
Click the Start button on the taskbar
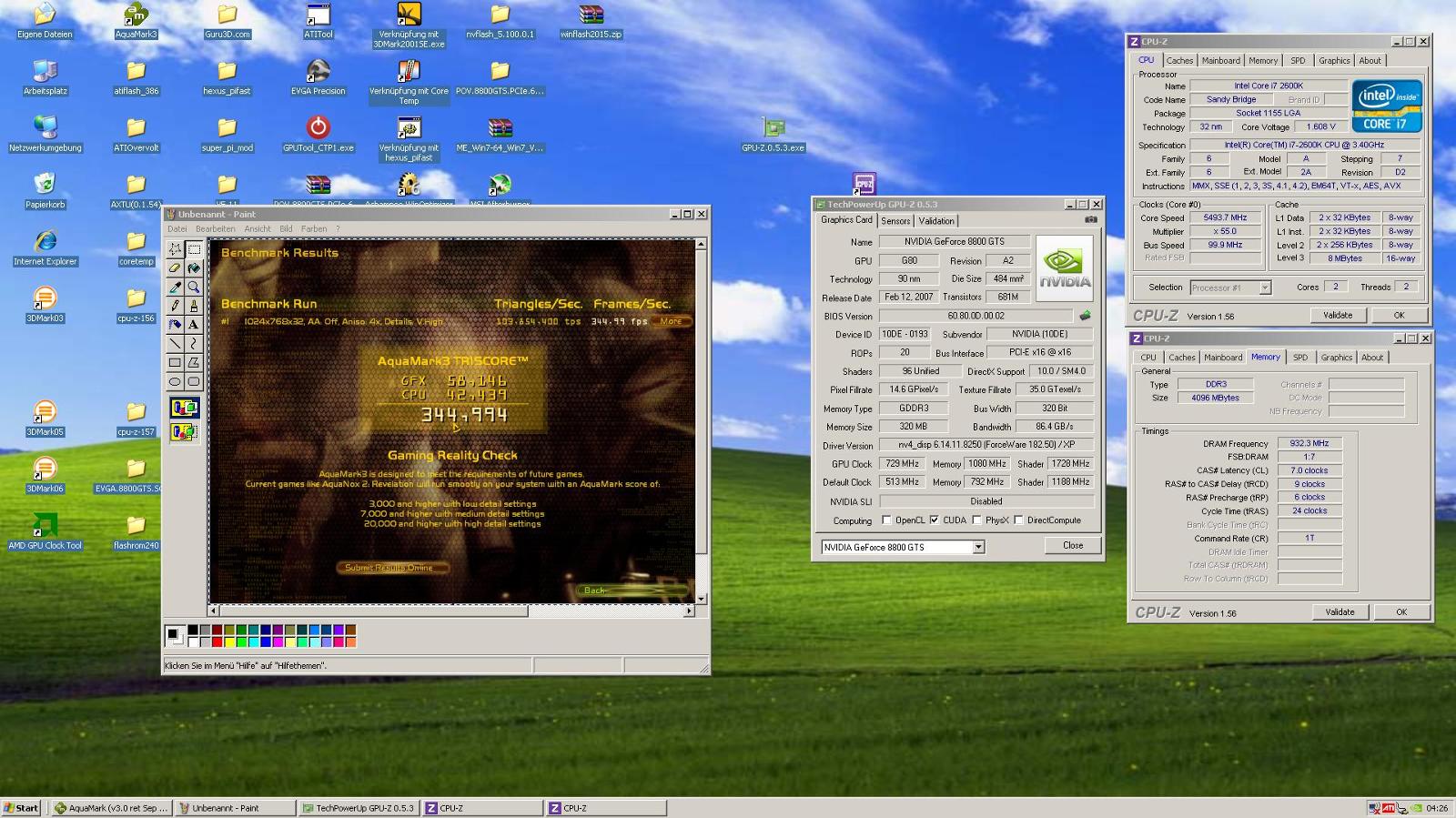pyautogui.click(x=21, y=808)
